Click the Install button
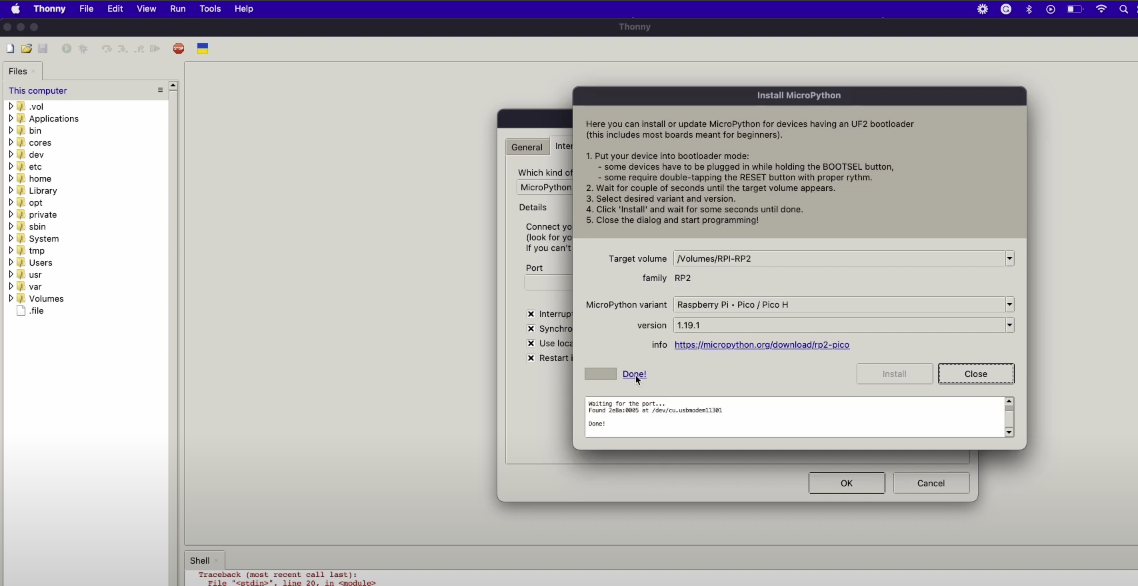 coord(894,374)
